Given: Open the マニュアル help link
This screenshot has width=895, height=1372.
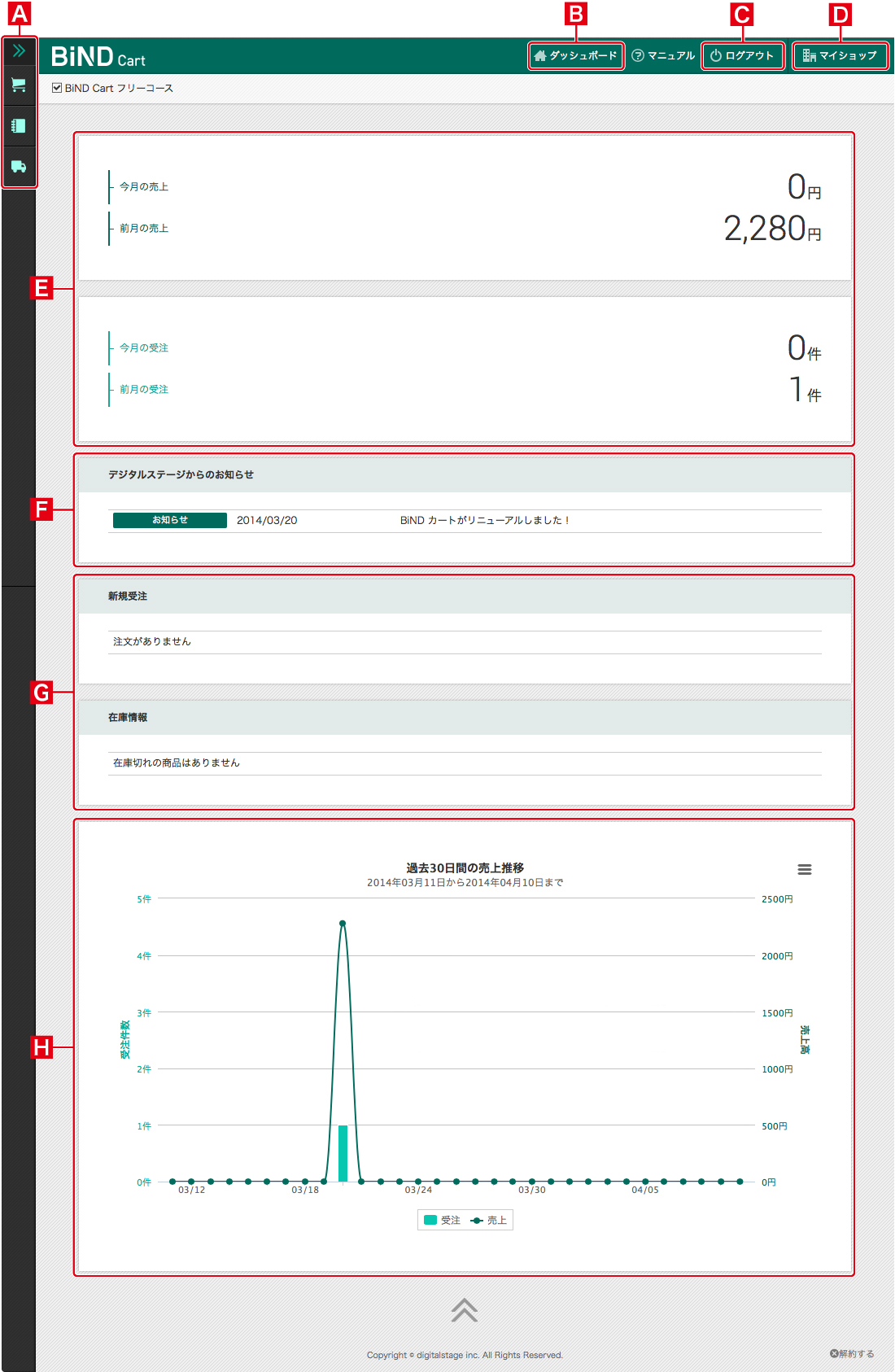Looking at the screenshot, I should coord(663,55).
